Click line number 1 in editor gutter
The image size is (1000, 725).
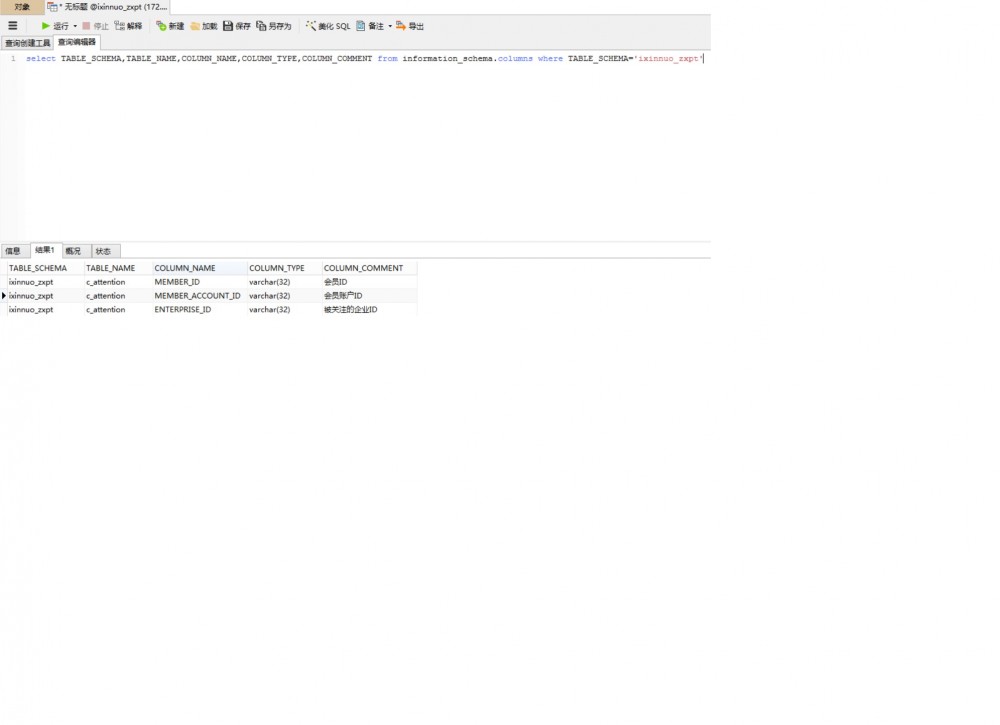point(13,59)
